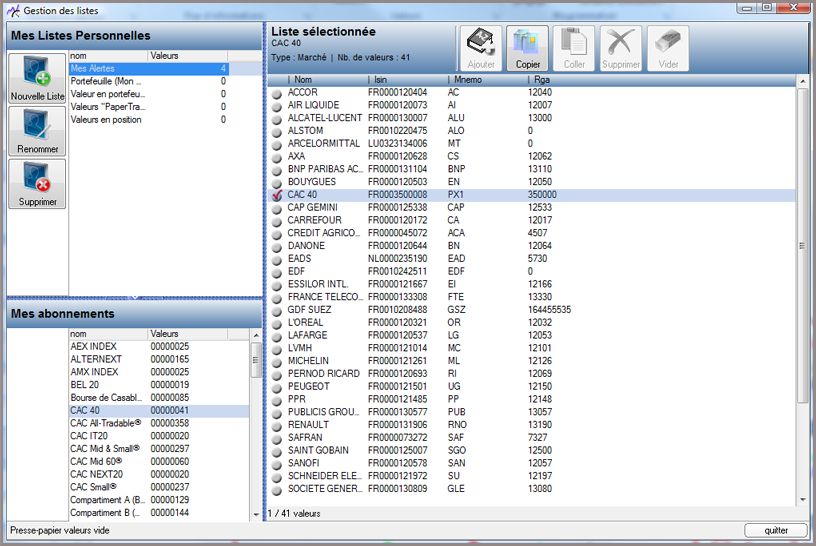Image resolution: width=816 pixels, height=546 pixels.
Task: Select the CAC Mid & Small subscription
Action: (159, 449)
